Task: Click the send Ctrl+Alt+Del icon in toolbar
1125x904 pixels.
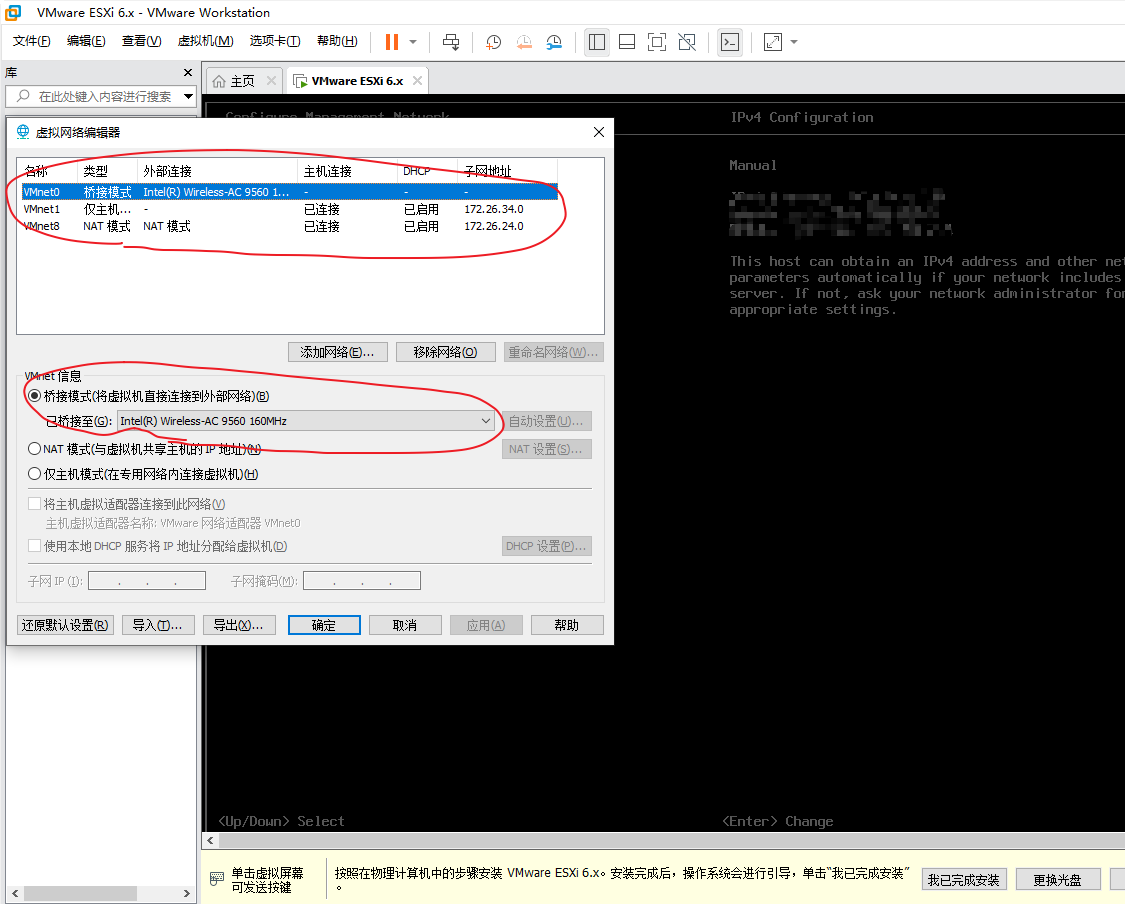Action: (x=451, y=42)
